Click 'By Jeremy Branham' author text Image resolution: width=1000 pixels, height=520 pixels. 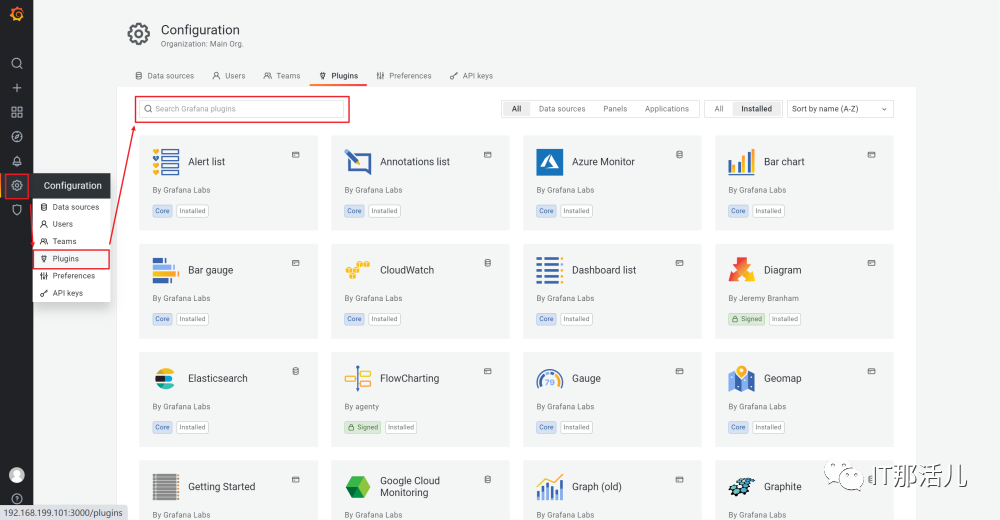tap(763, 299)
